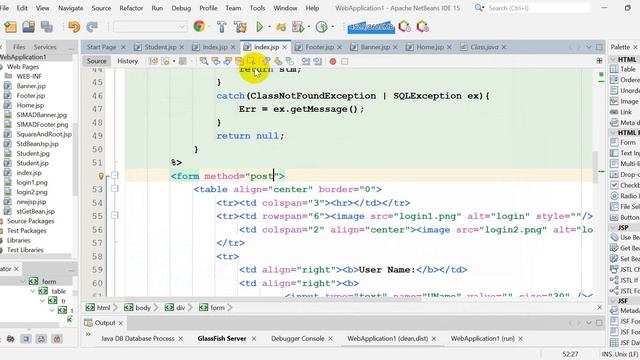Click the Undo arrow in main toolbar
The width and height of the screenshot is (640, 360).
point(74,27)
